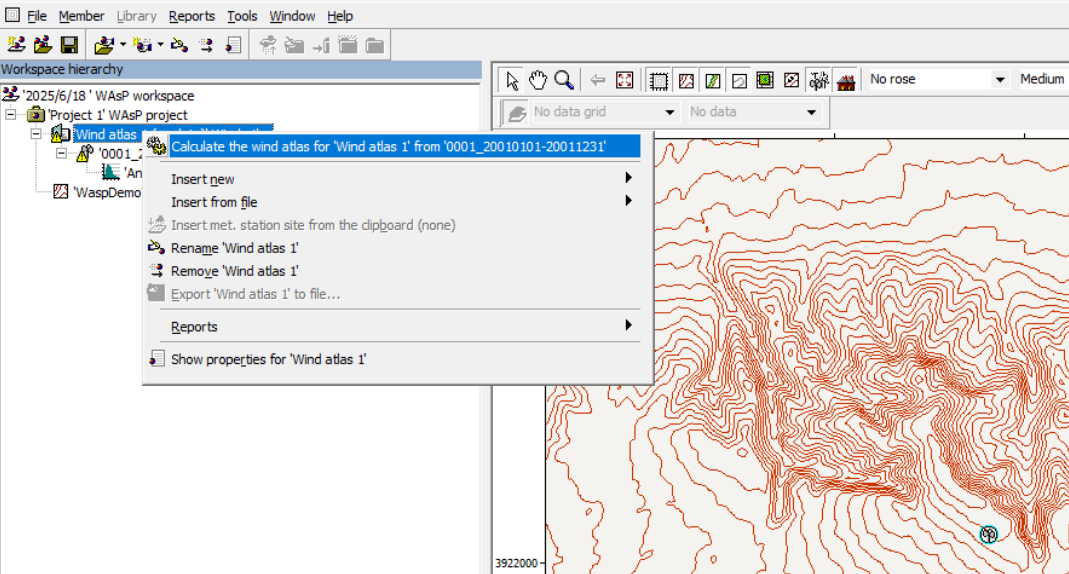
Task: Open the 'Medium' dropdown in map toolbar
Action: [1041, 79]
